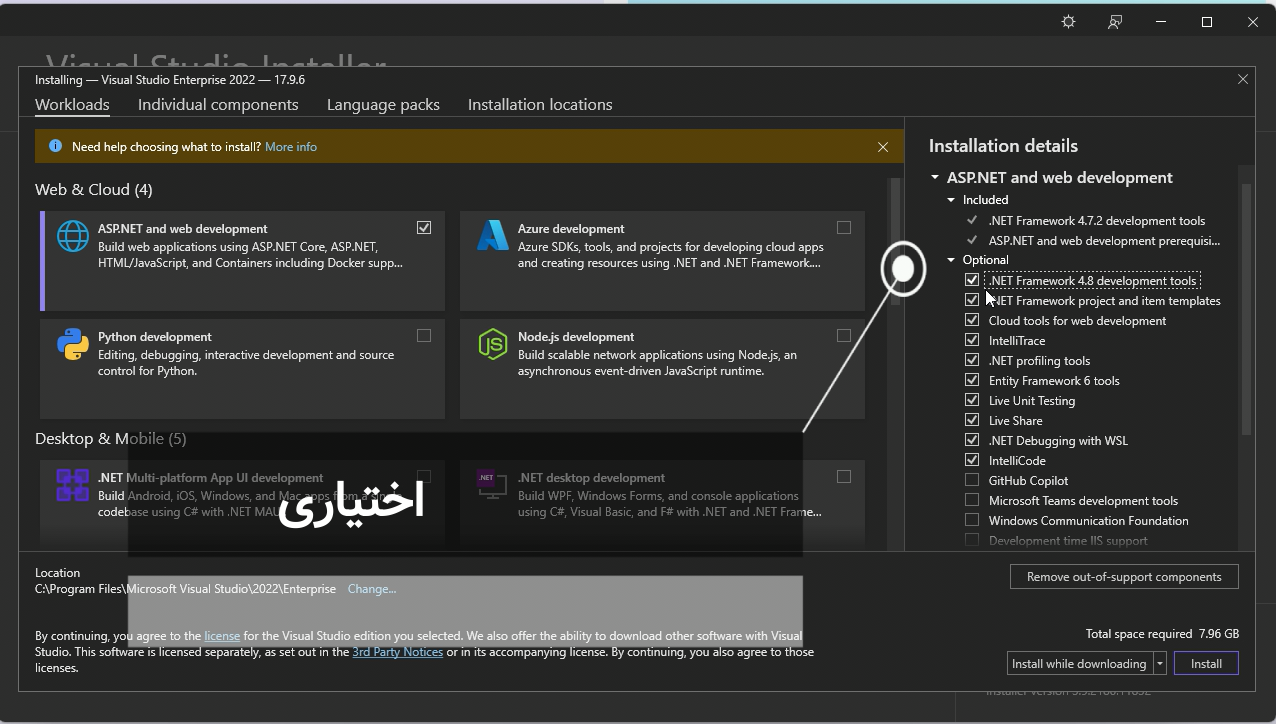Click Change... location link
Viewport: 1276px width, 724px height.
372,589
